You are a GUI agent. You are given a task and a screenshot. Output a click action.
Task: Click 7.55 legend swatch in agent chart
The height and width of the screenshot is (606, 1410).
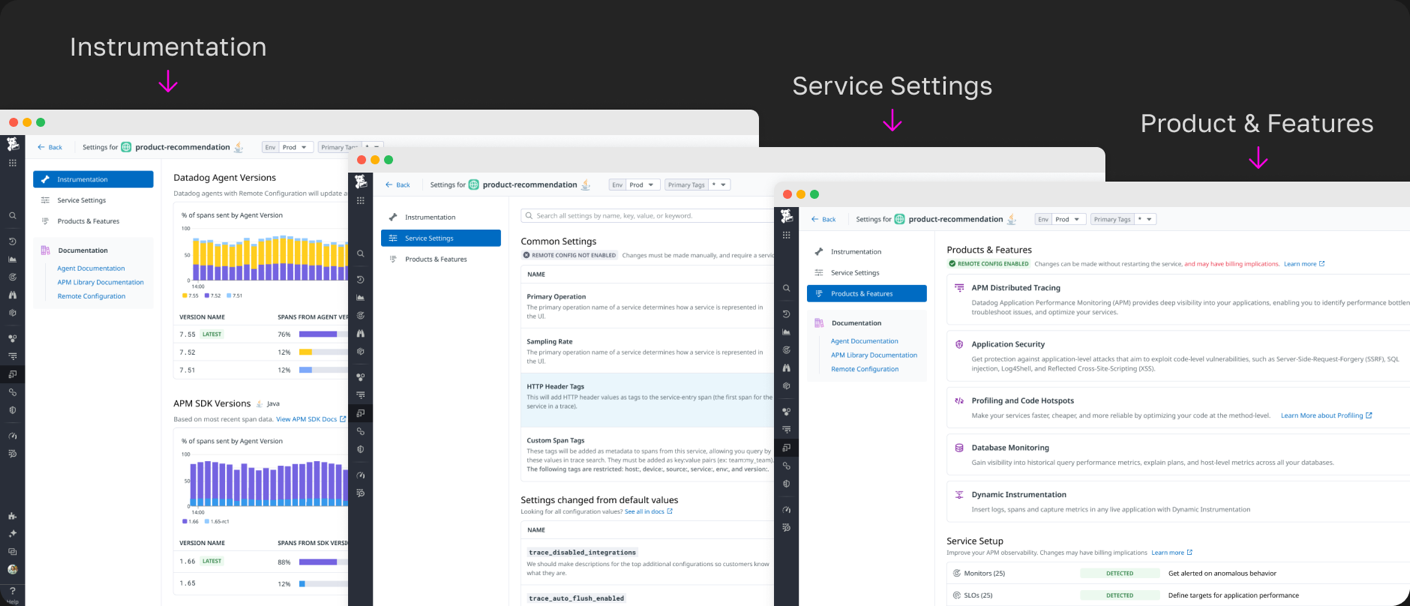point(185,296)
